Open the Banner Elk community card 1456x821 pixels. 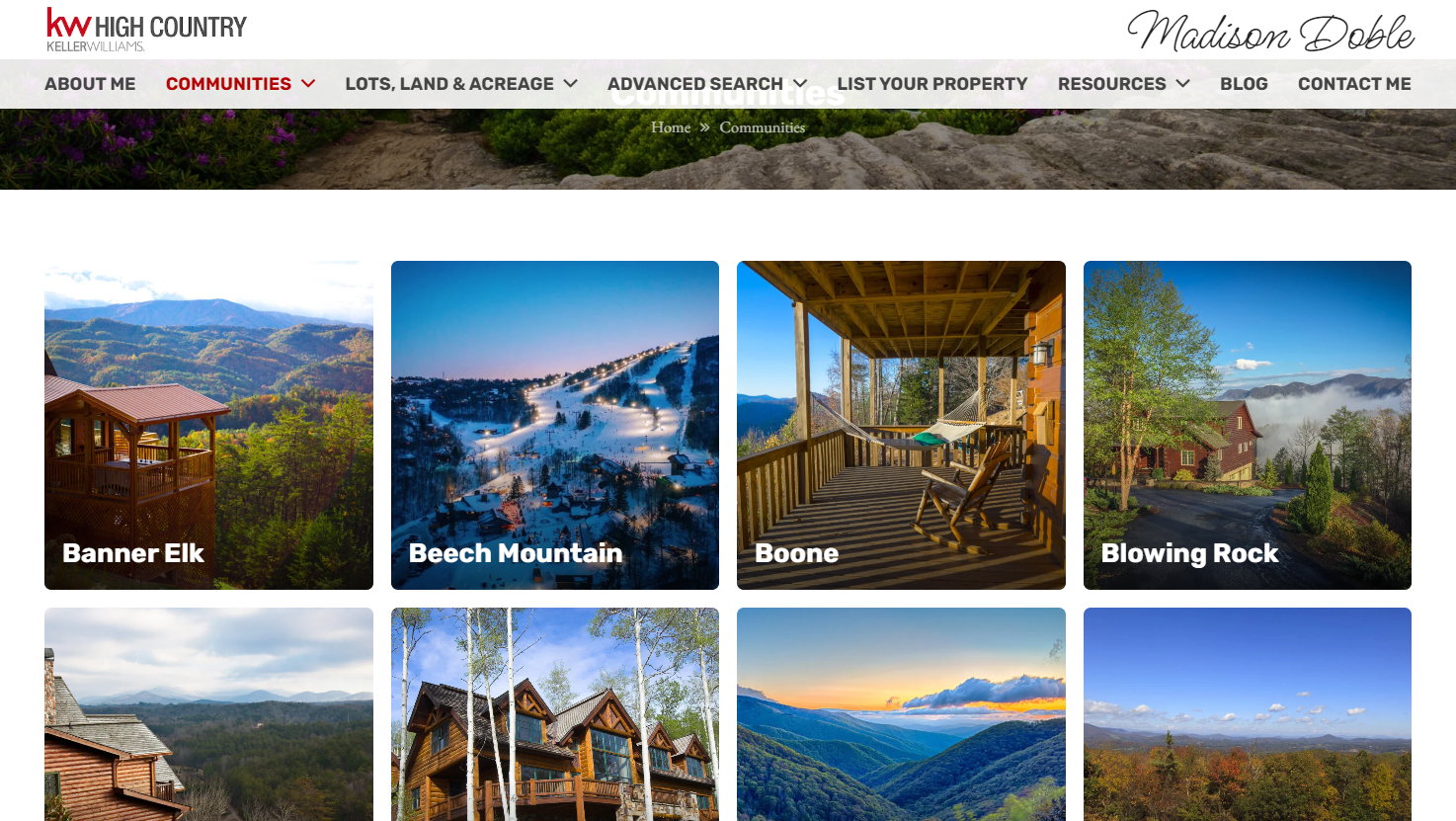(208, 425)
